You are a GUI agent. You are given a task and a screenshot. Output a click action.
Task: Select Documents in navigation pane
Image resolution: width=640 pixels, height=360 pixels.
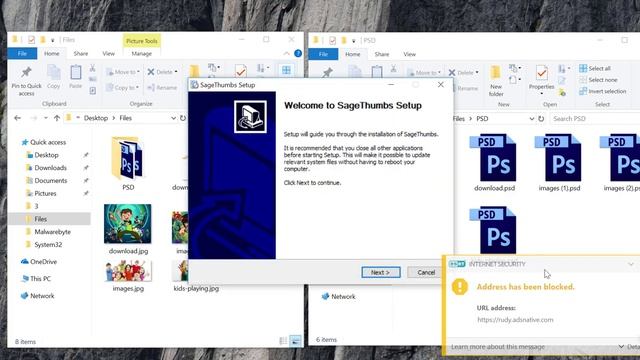pyautogui.click(x=51, y=180)
